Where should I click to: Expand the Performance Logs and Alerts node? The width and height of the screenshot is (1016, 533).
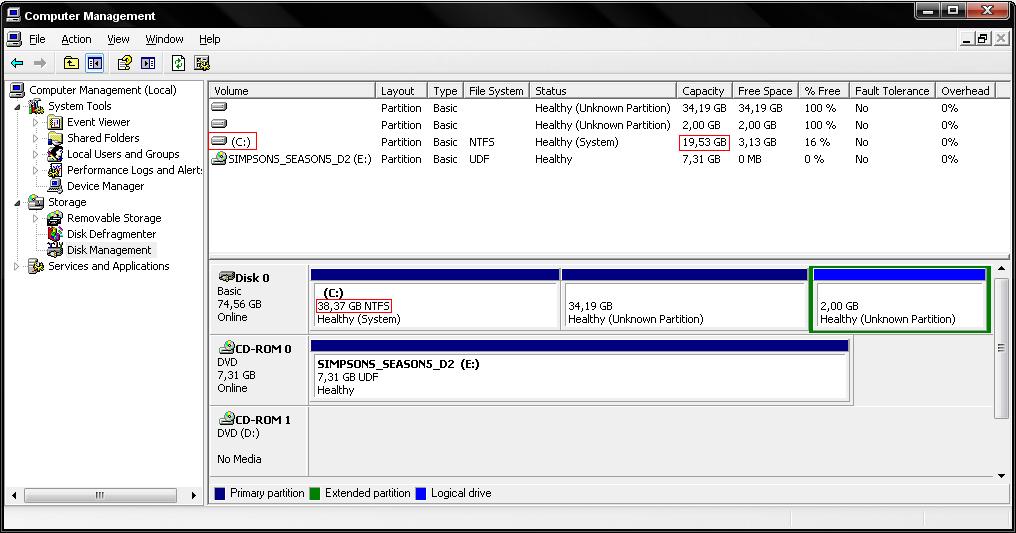pos(36,170)
